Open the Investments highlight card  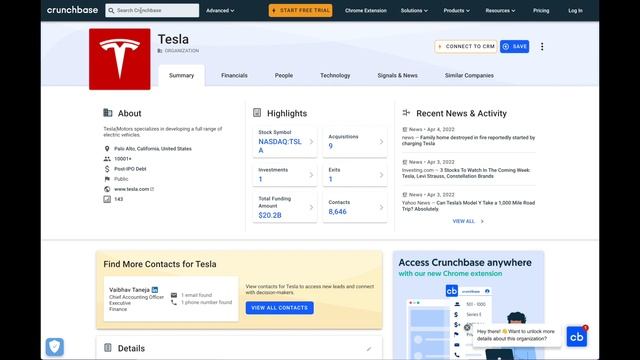click(x=285, y=175)
